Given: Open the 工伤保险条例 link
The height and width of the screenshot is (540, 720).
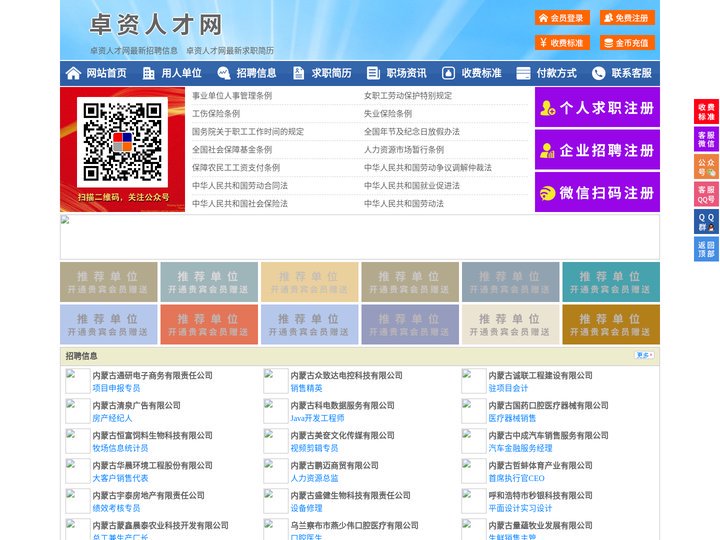Looking at the screenshot, I should tap(216, 113).
